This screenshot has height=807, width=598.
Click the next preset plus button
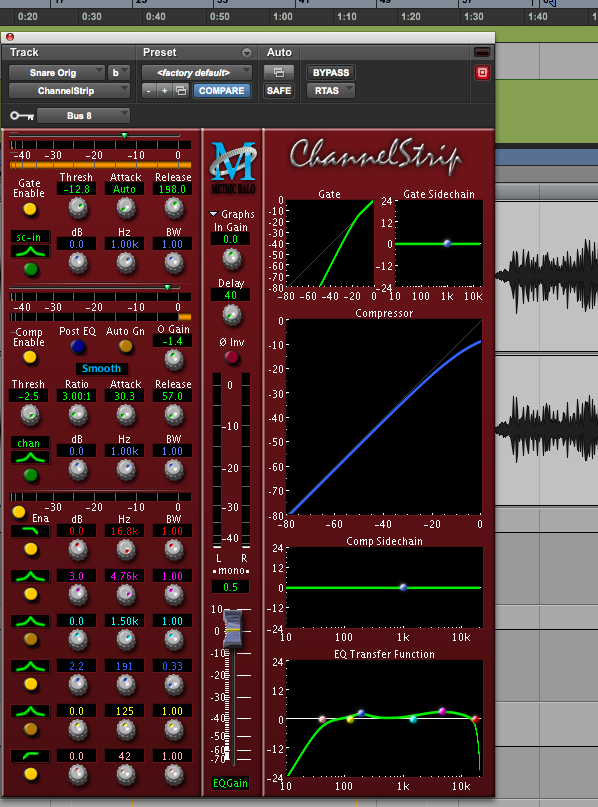coord(165,91)
